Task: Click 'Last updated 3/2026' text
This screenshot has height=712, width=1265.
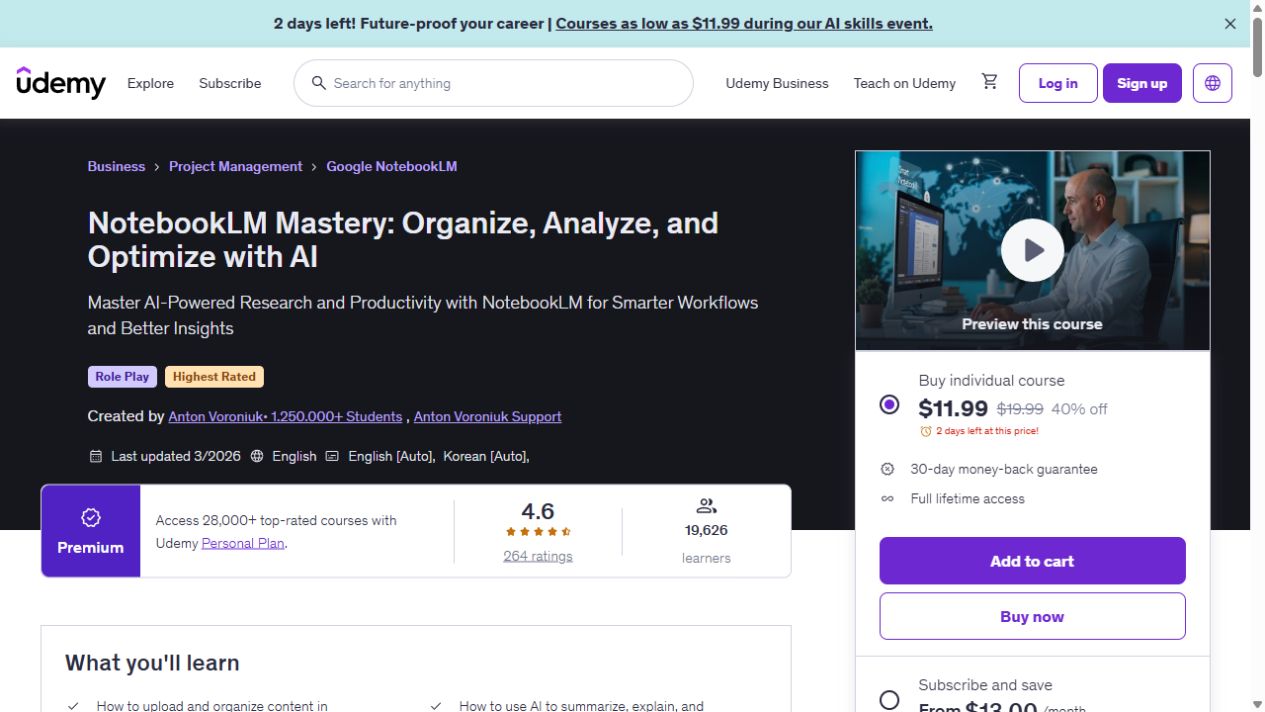Action: tap(176, 456)
